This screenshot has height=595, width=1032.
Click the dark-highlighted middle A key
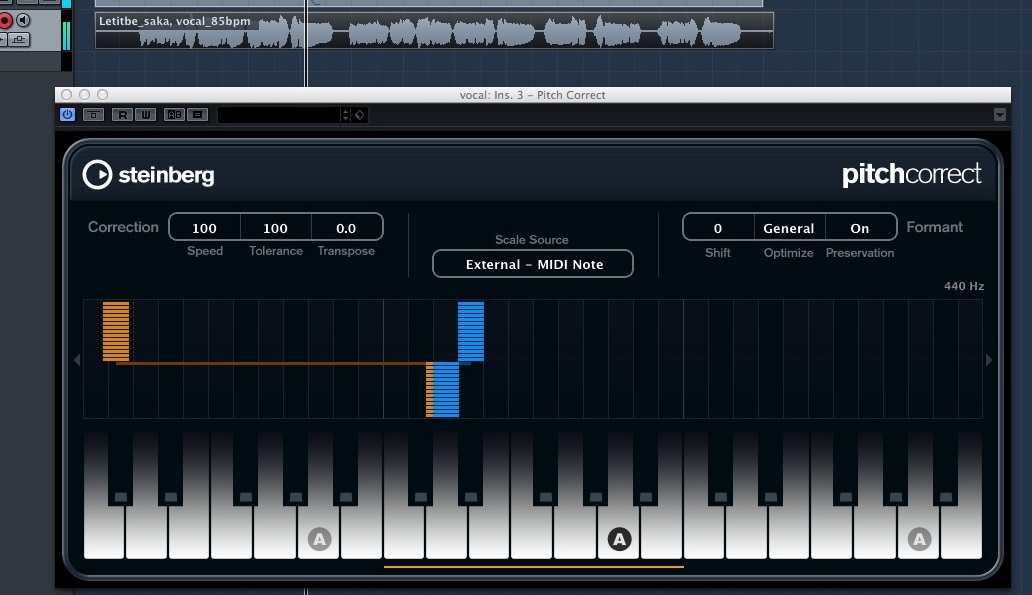[x=619, y=540]
